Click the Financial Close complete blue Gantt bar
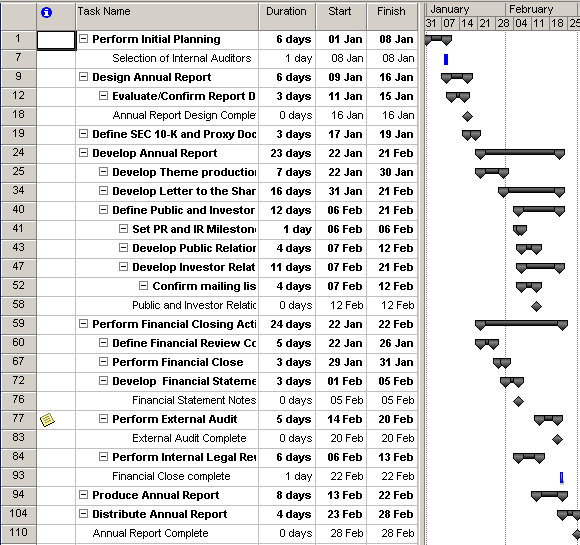This screenshot has width=580, height=545. 562,478
